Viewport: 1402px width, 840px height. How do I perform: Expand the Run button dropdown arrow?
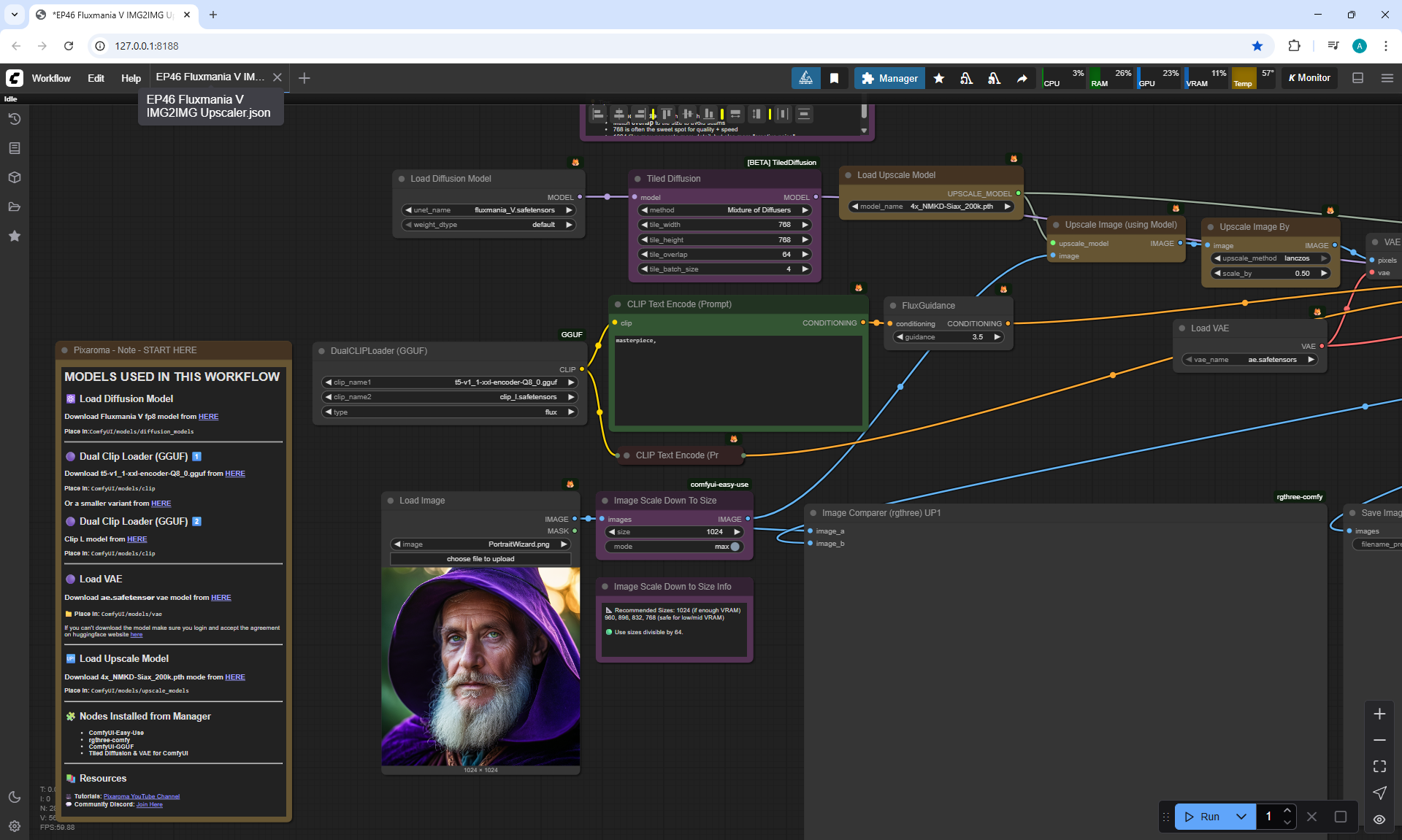point(1241,817)
